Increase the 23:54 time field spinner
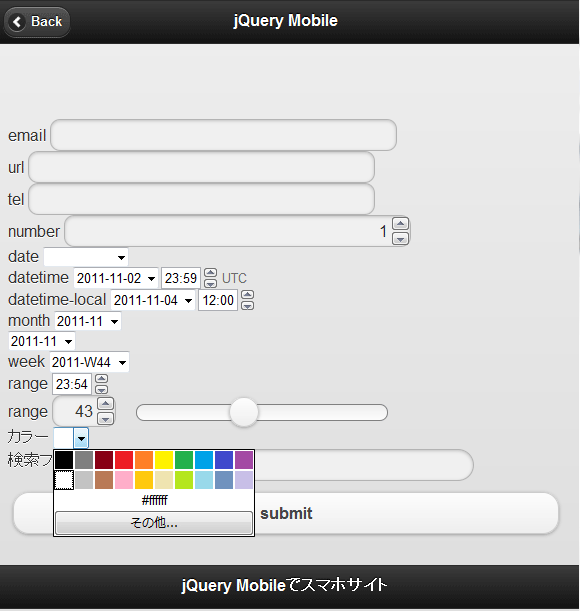Image resolution: width=580 pixels, height=611 pixels. 102,379
